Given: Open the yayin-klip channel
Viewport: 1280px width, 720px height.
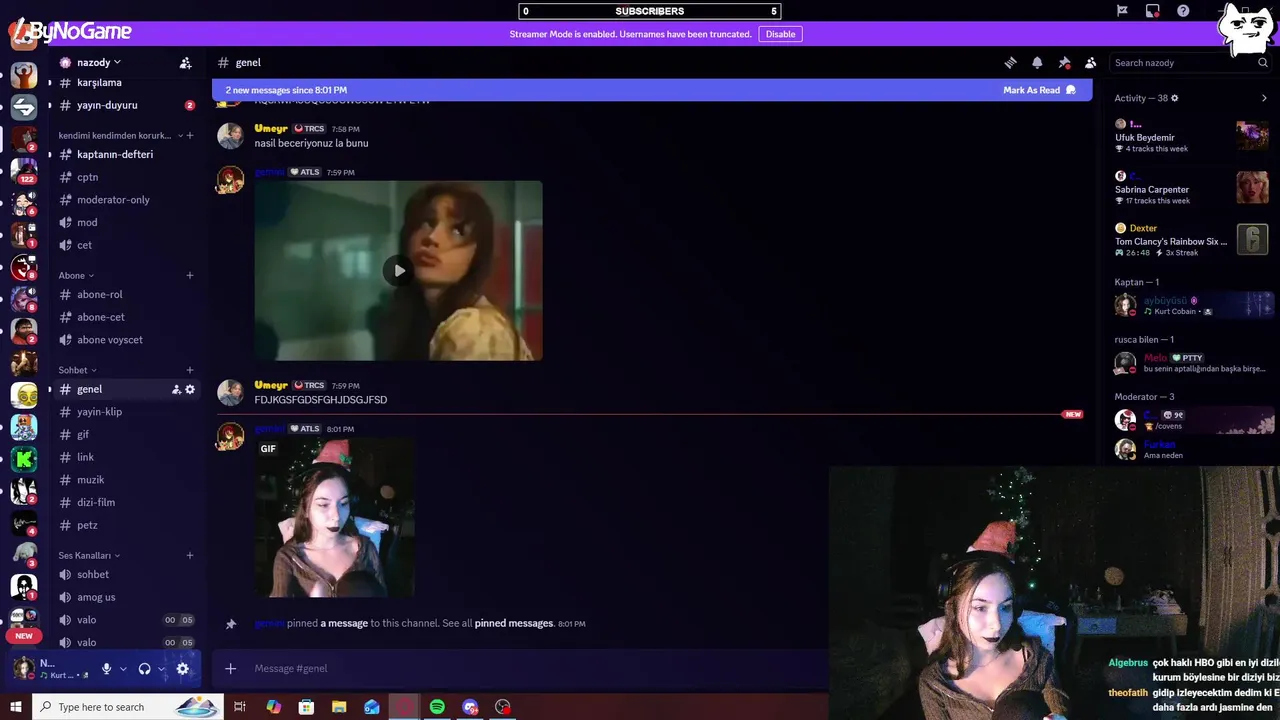Looking at the screenshot, I should pos(125,412).
